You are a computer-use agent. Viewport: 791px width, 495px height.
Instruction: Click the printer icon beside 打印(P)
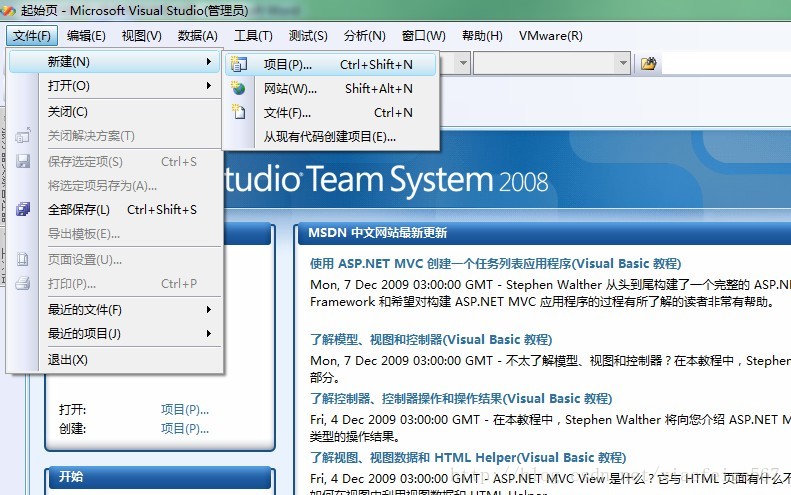pos(23,283)
